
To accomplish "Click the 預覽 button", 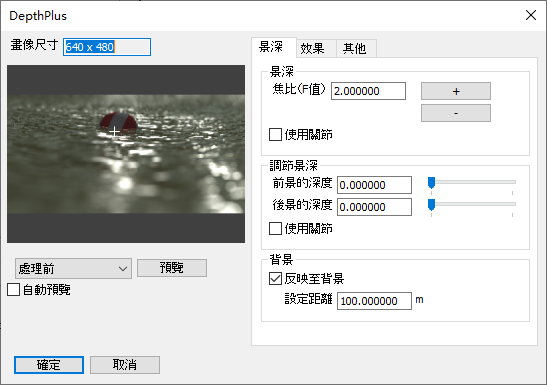I will [x=172, y=268].
